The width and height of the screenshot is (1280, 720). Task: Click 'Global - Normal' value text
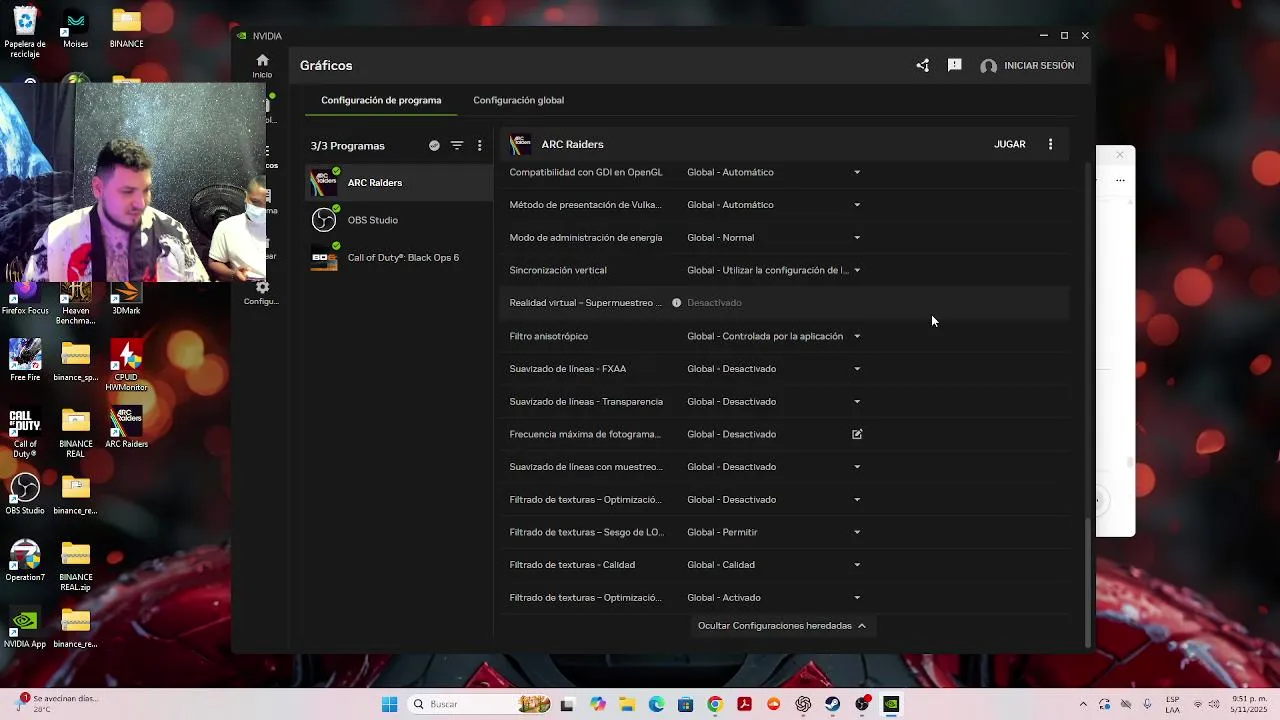720,238
